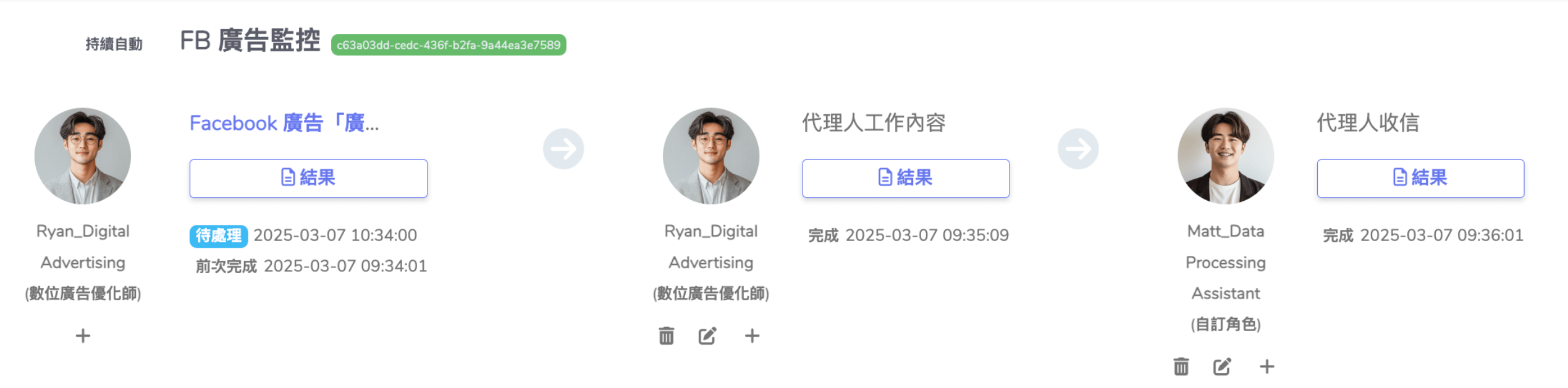This screenshot has height=388, width=1568.
Task: Edit the 代理人收信 step via pencil icon
Action: (1222, 366)
